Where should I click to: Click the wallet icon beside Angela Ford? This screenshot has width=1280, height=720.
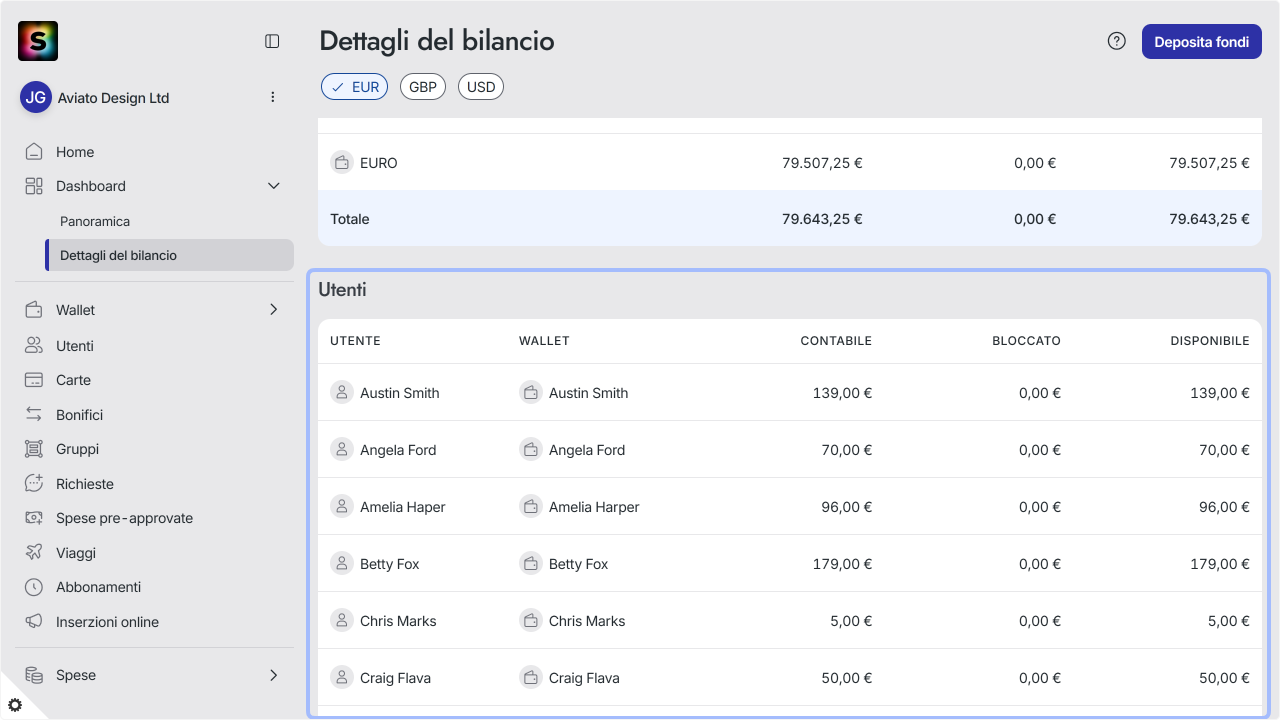(x=531, y=450)
